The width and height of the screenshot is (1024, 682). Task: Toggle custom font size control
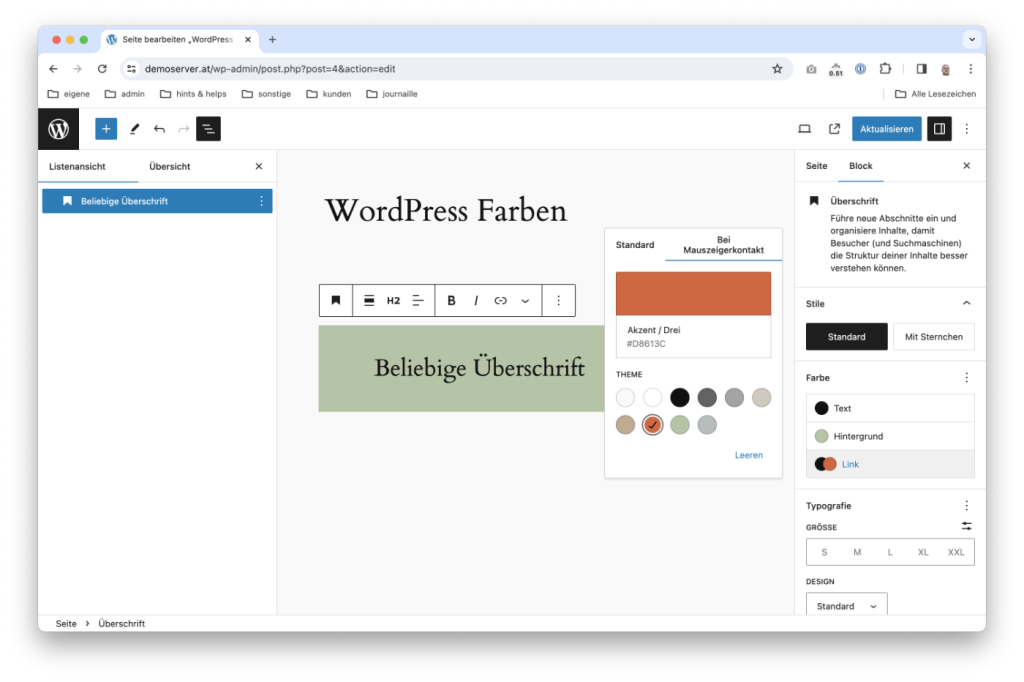[967, 526]
